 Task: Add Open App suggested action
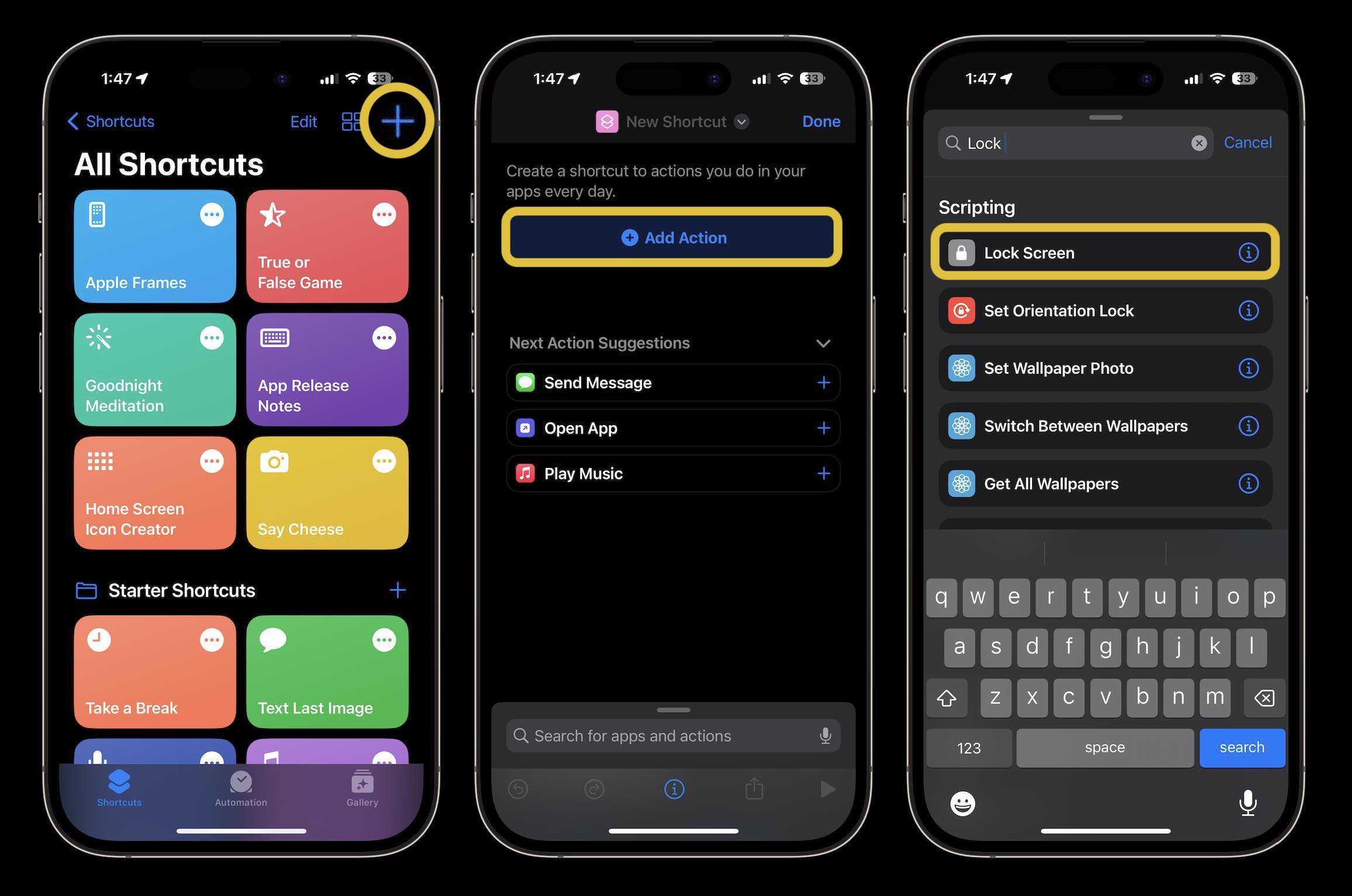pyautogui.click(x=824, y=427)
